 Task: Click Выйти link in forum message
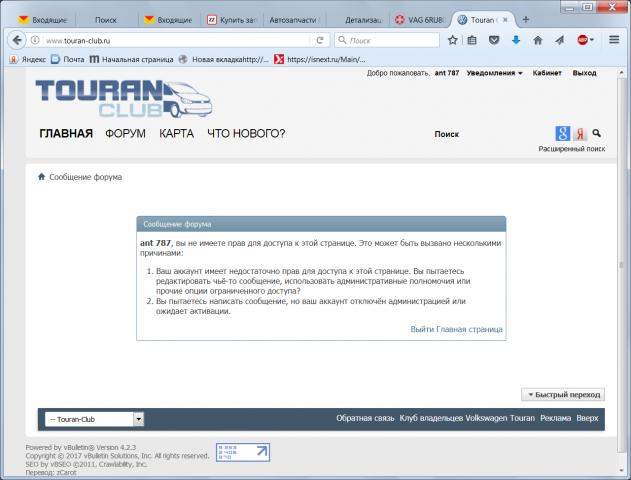coord(422,329)
